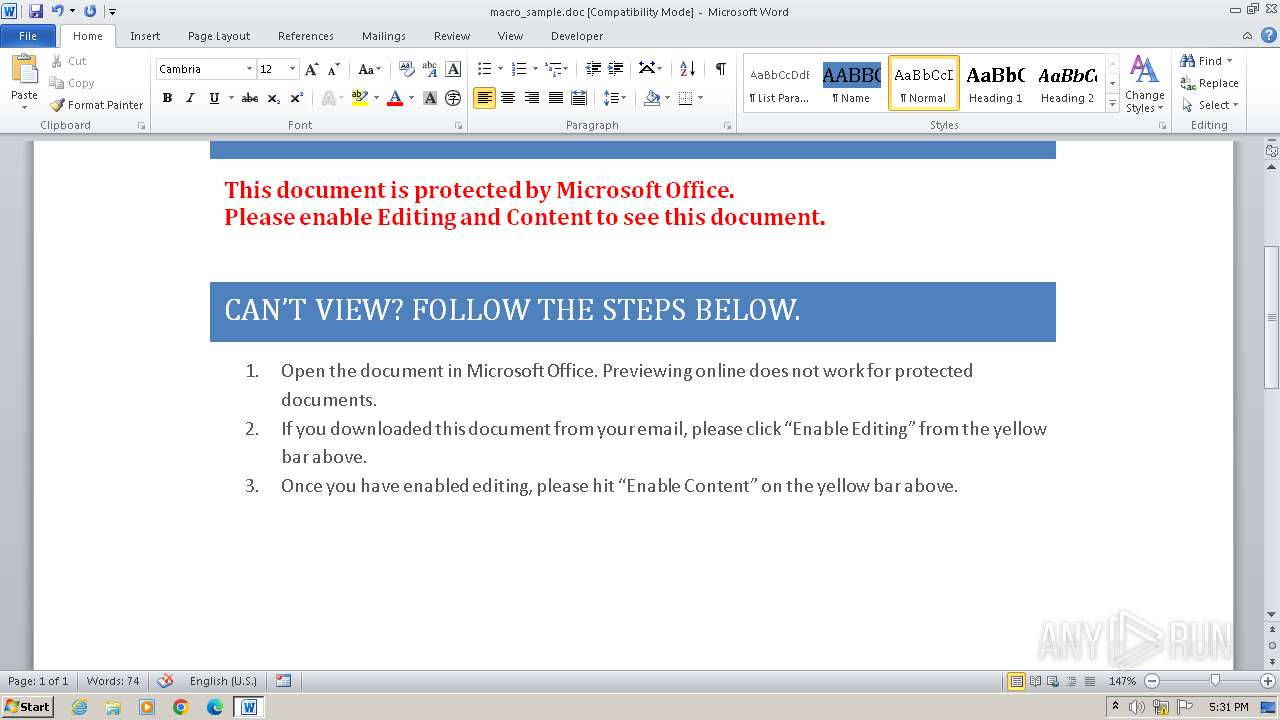Switch to the References tab
Image resolution: width=1280 pixels, height=720 pixels.
(306, 36)
